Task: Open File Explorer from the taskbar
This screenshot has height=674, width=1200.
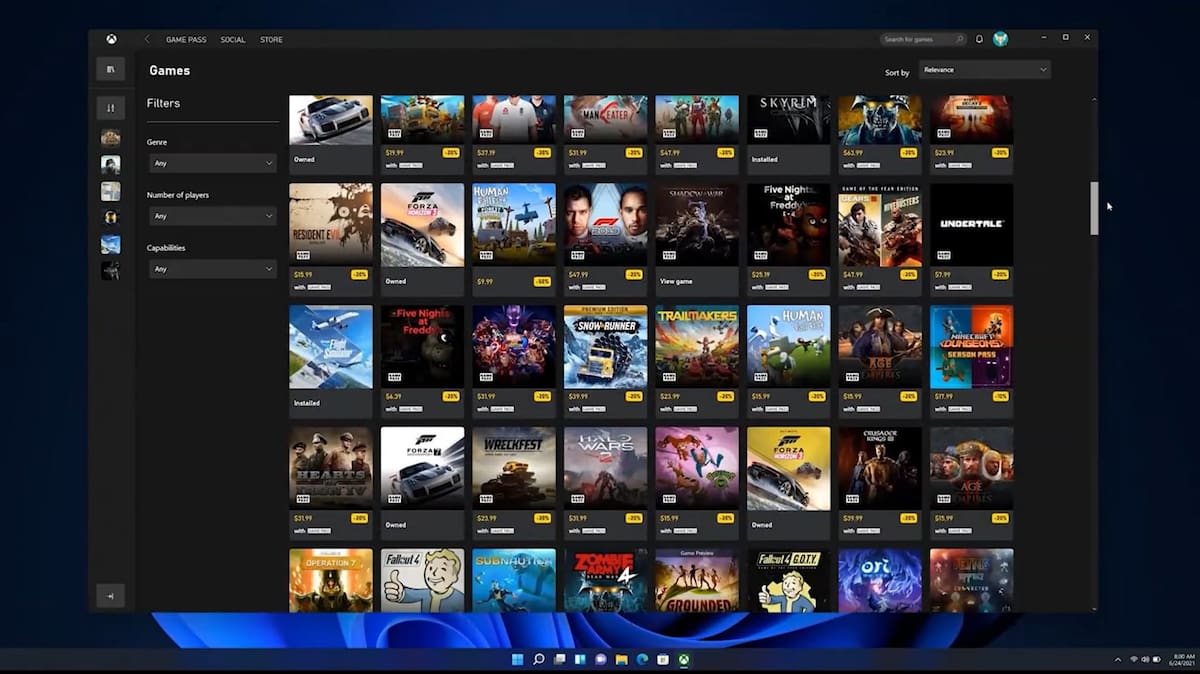Action: [x=621, y=660]
